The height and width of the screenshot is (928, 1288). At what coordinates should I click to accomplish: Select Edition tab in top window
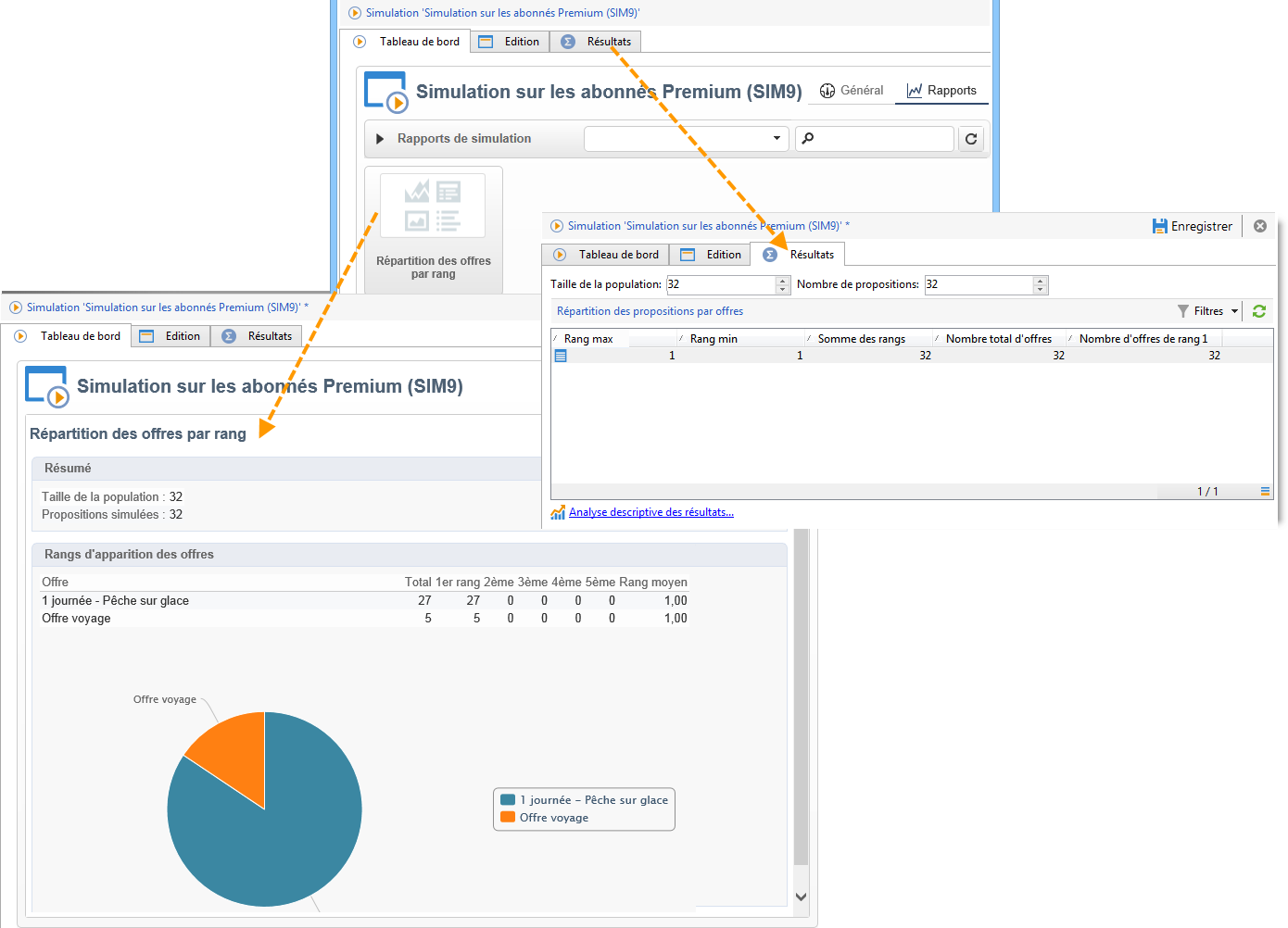point(510,42)
